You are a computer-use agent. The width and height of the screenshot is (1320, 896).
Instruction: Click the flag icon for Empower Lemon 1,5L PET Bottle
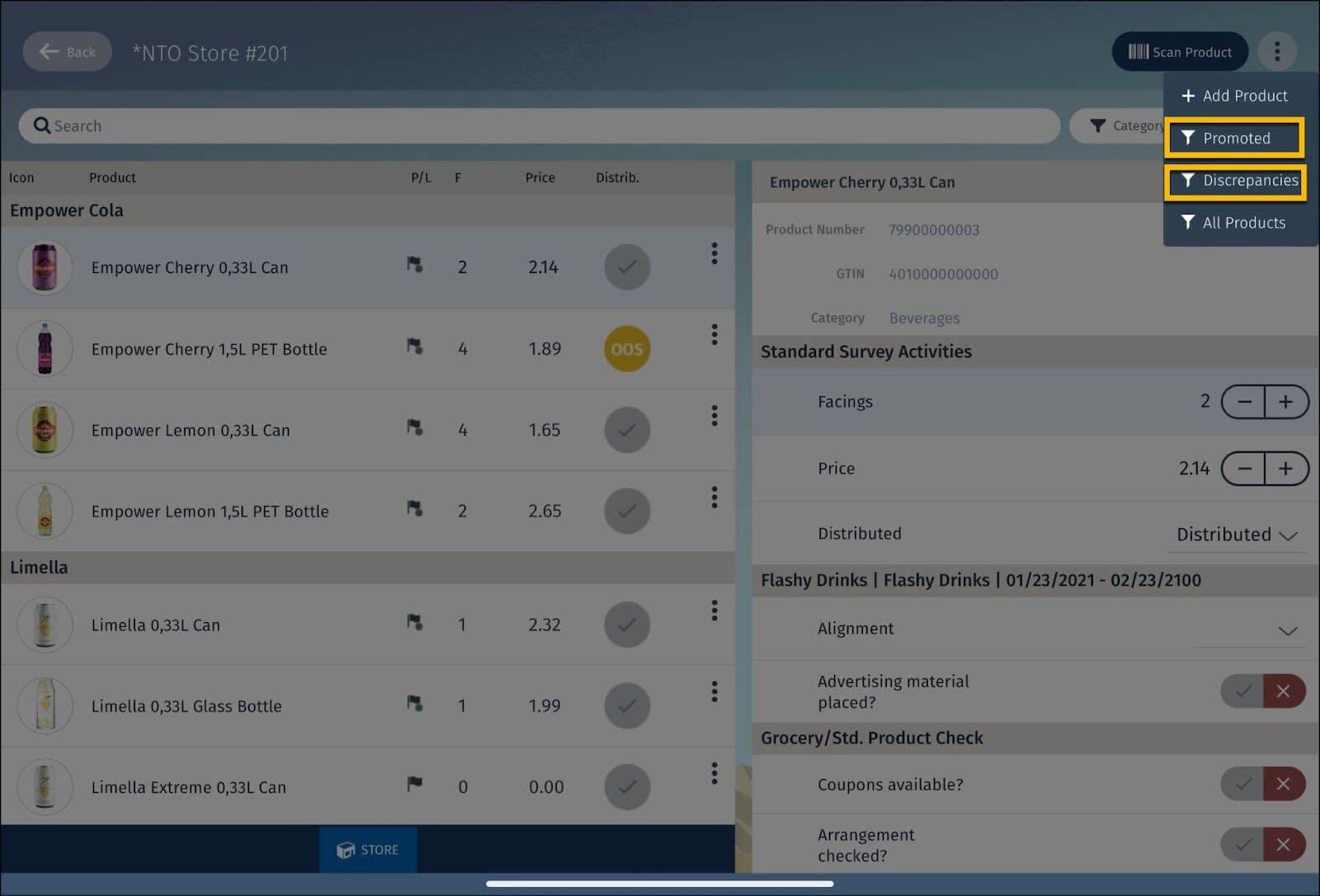[415, 509]
